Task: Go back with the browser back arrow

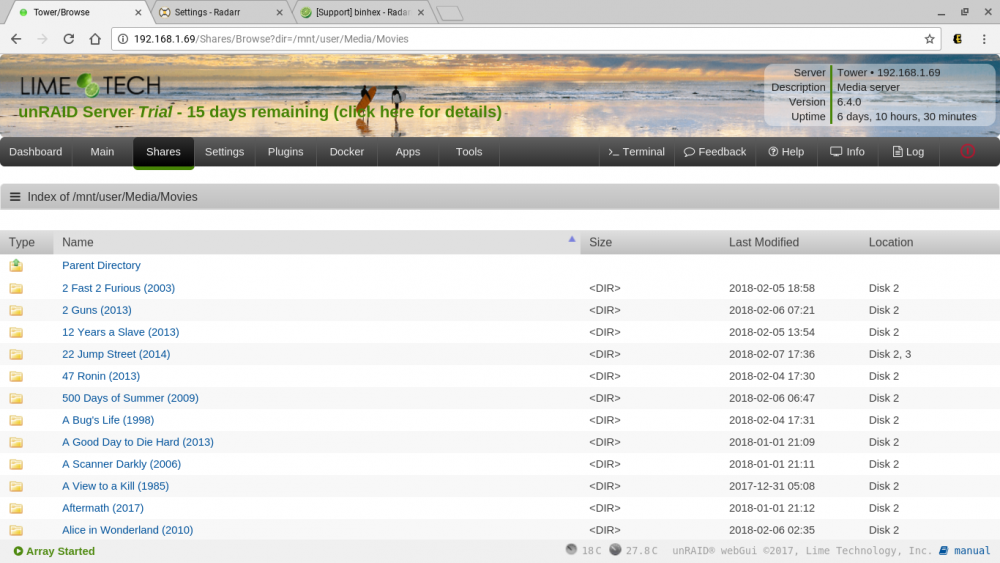Action: pyautogui.click(x=16, y=39)
